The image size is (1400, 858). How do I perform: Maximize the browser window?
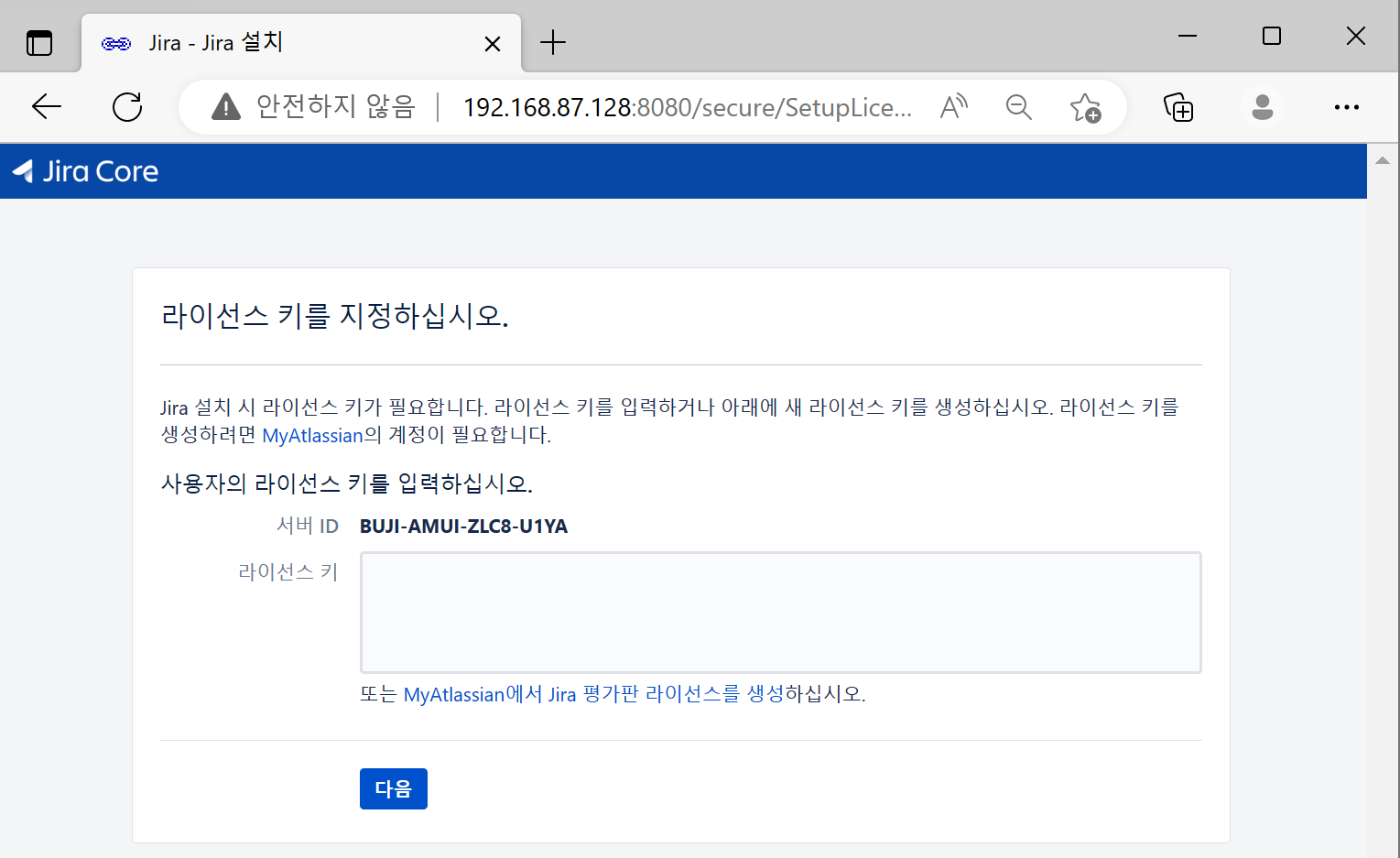point(1272,36)
